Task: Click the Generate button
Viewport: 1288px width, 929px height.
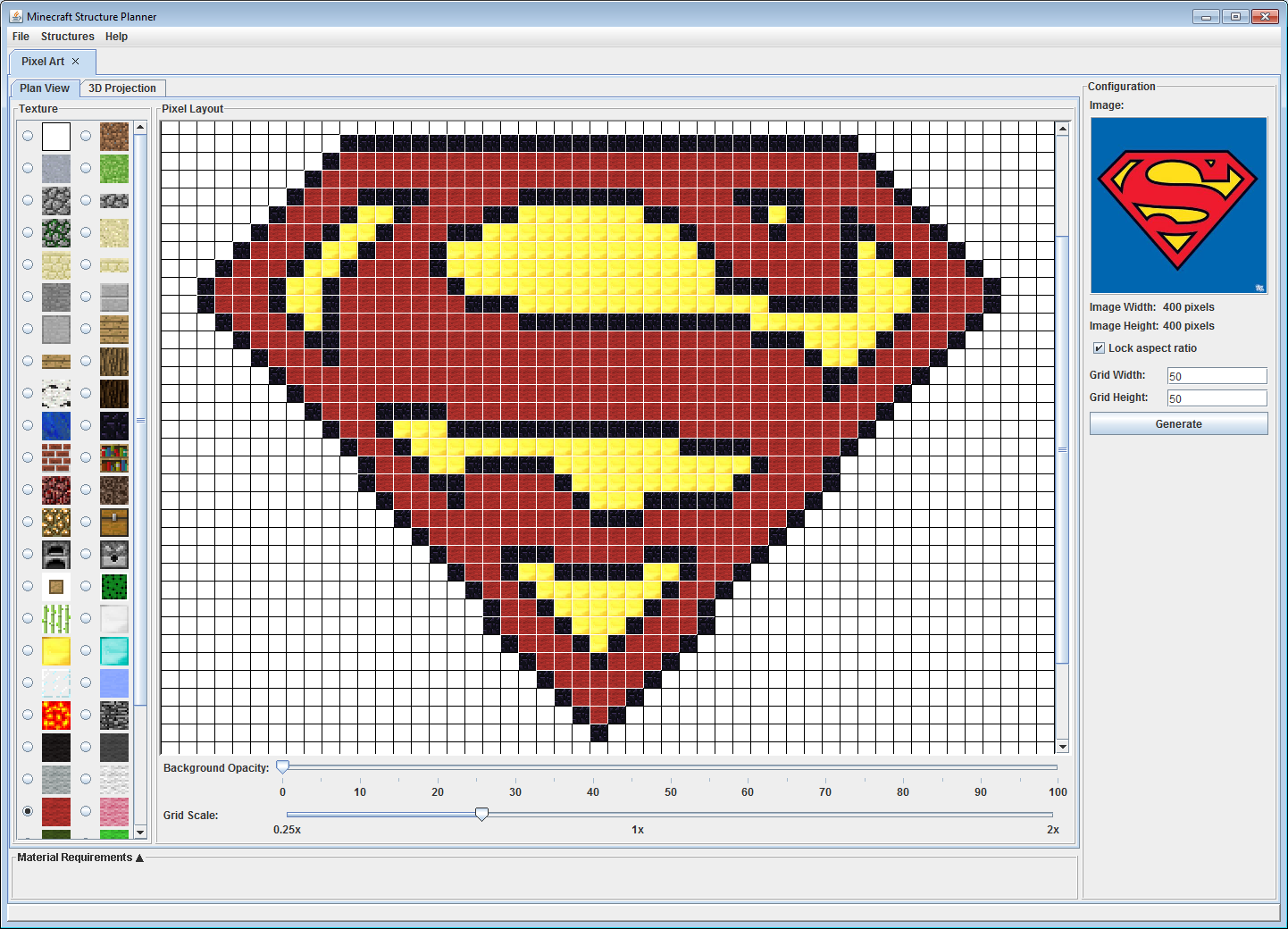Action: point(1178,424)
